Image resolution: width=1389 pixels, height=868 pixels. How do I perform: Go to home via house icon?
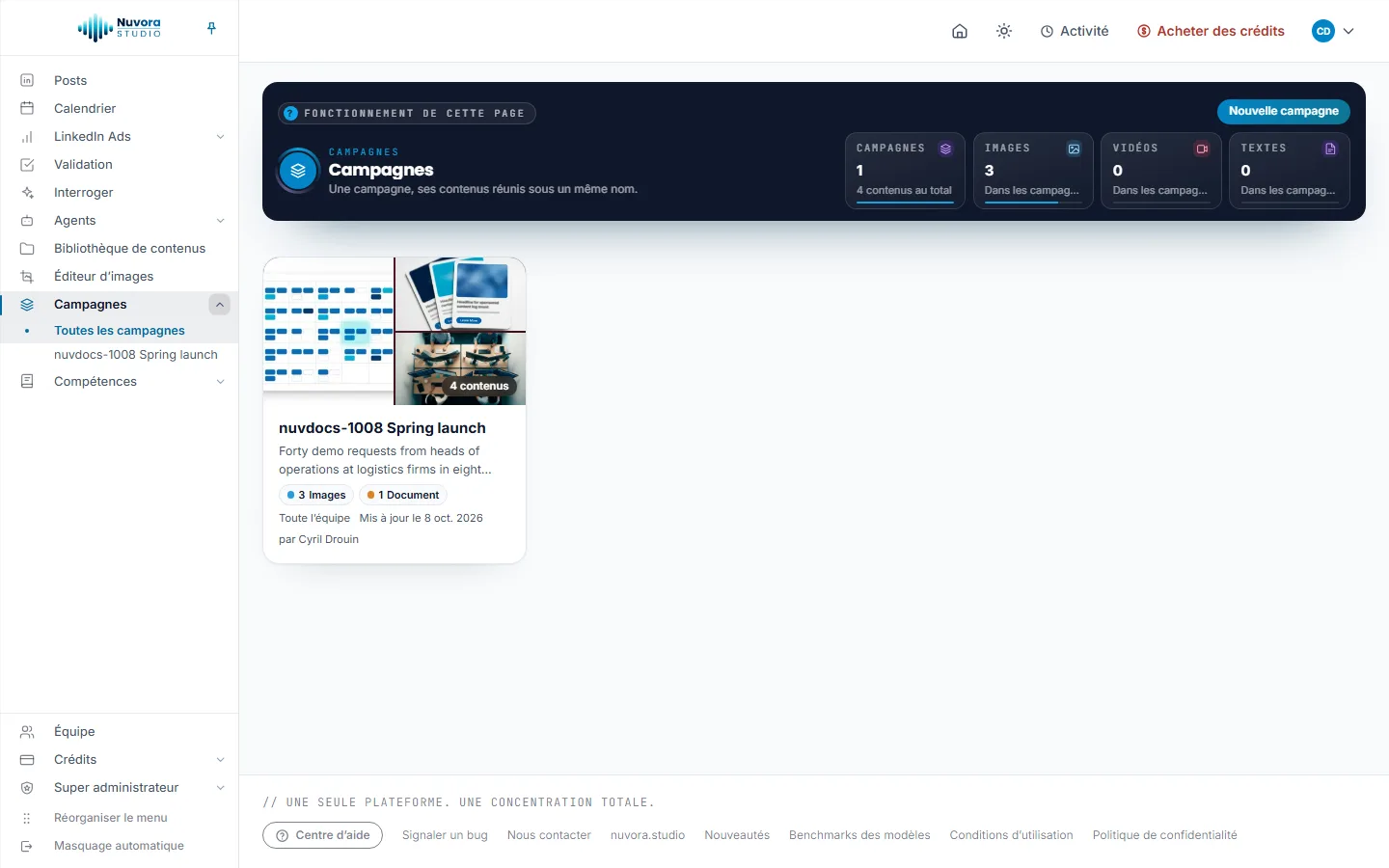click(960, 31)
